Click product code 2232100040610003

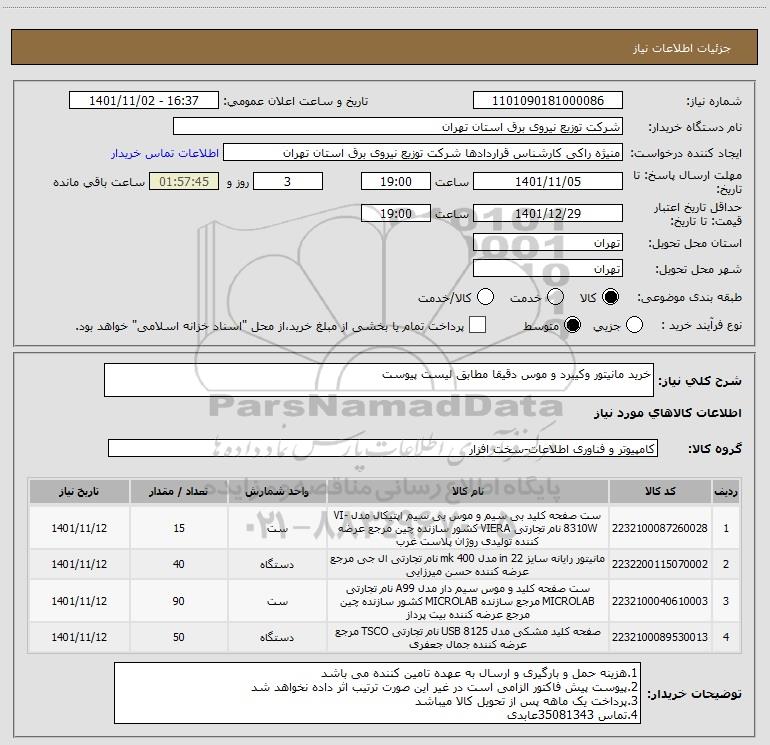[x=660, y=601]
